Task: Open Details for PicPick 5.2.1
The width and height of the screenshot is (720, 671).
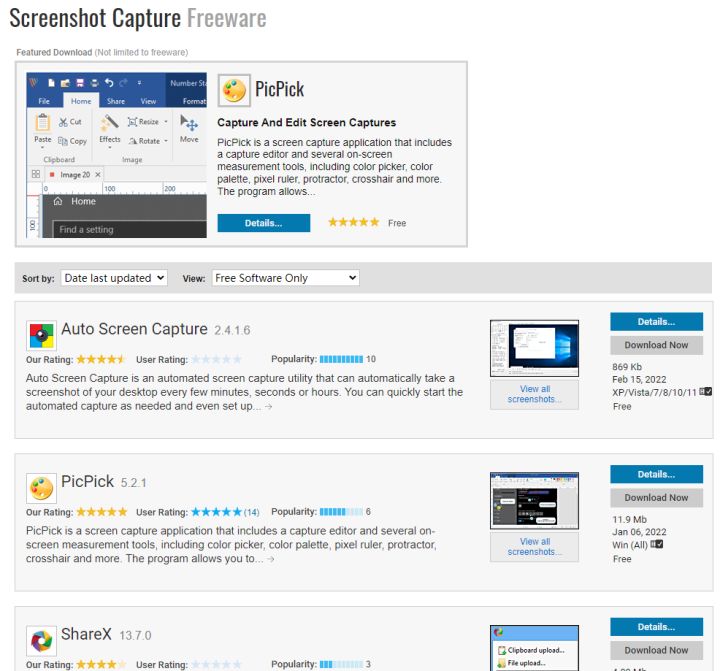Action: coord(656,474)
